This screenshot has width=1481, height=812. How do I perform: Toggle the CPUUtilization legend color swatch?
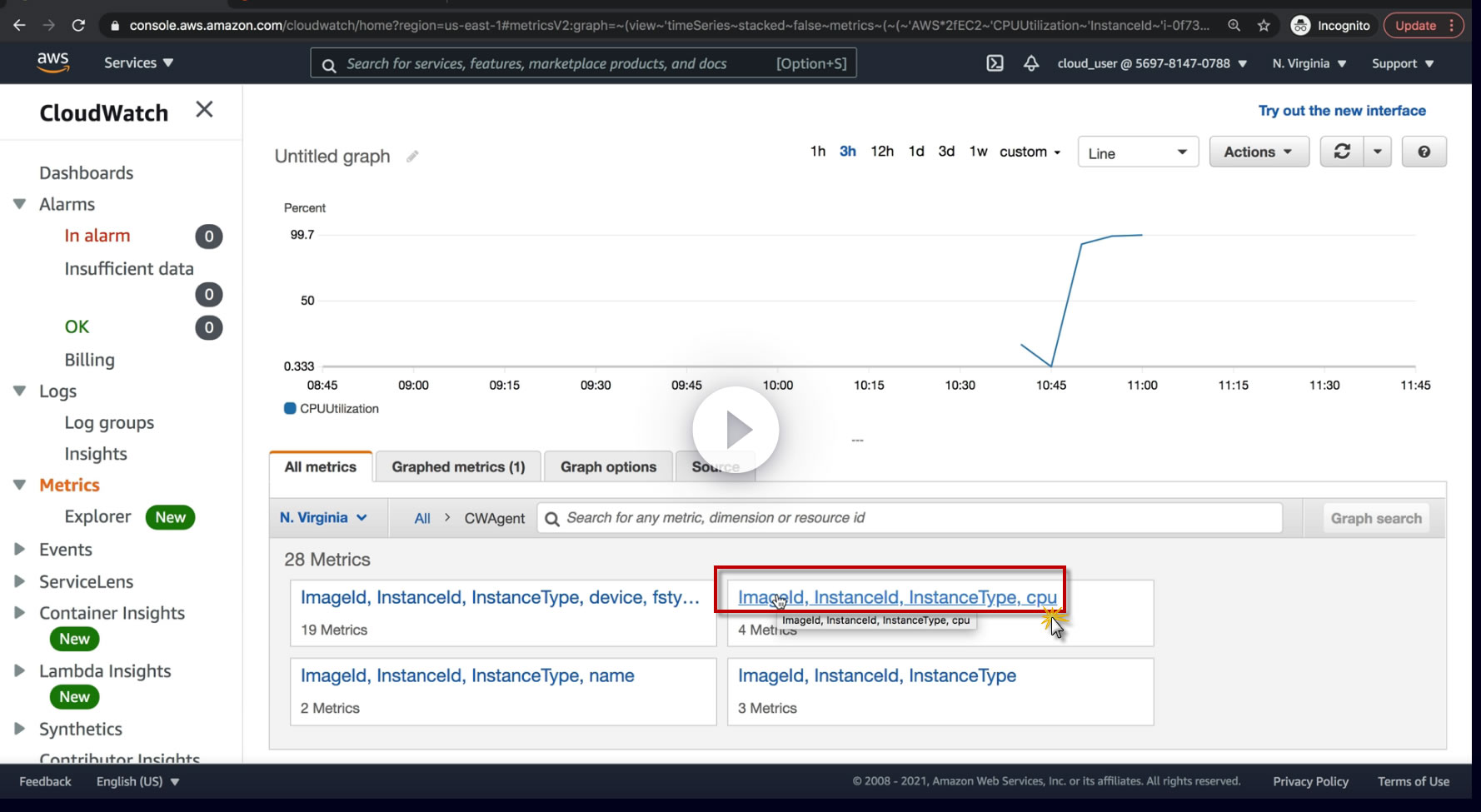coord(290,408)
